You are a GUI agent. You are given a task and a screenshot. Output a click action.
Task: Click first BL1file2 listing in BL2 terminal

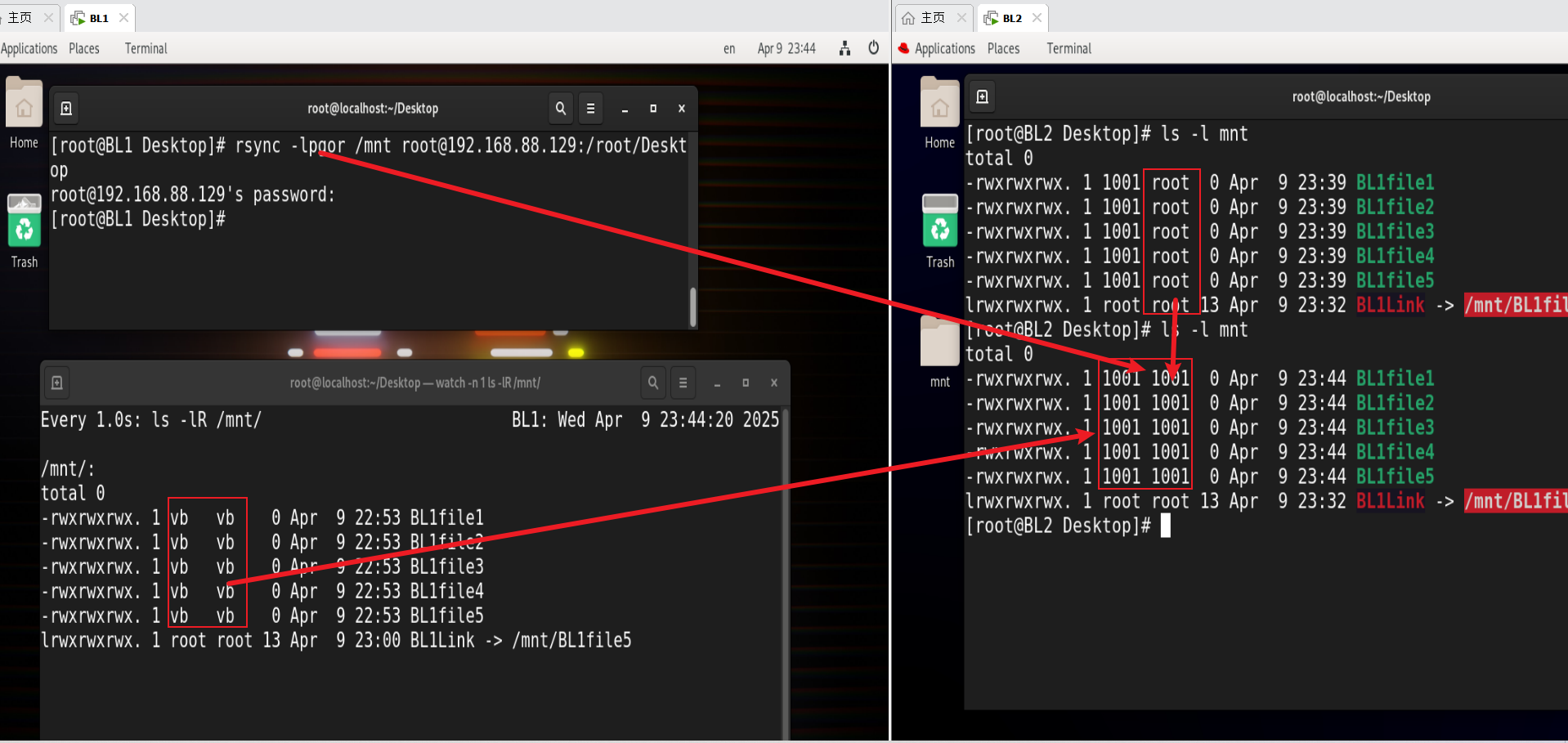tap(1395, 207)
